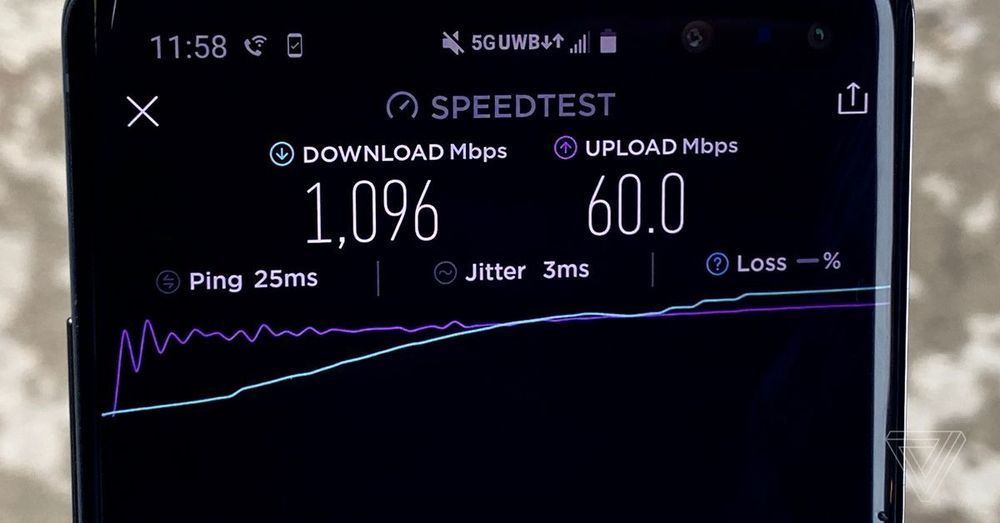The height and width of the screenshot is (523, 1000).
Task: Tap the purple upload arrow circle icon
Action: click(565, 148)
